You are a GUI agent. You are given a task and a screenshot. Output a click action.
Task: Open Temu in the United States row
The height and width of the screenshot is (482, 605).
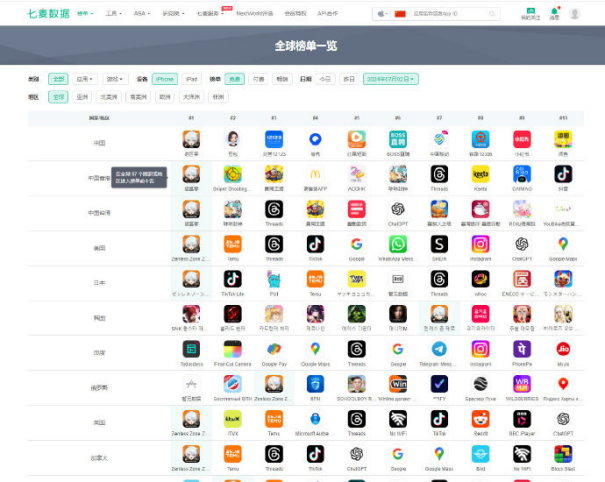233,244
